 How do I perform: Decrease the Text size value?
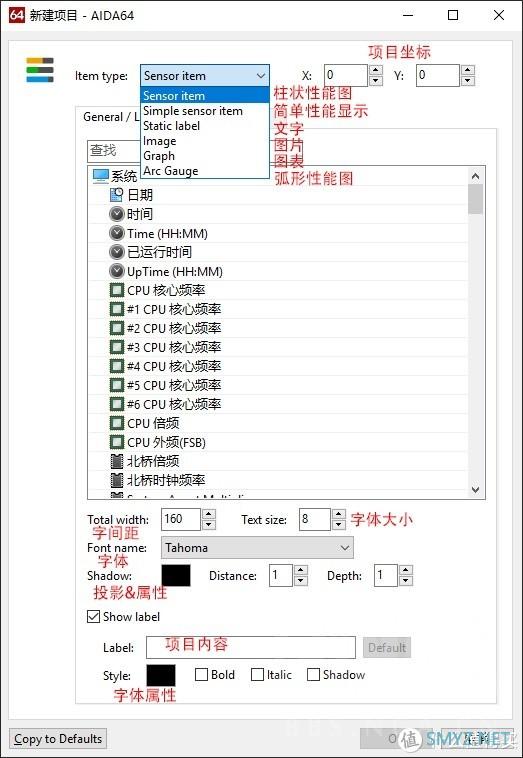click(x=339, y=525)
